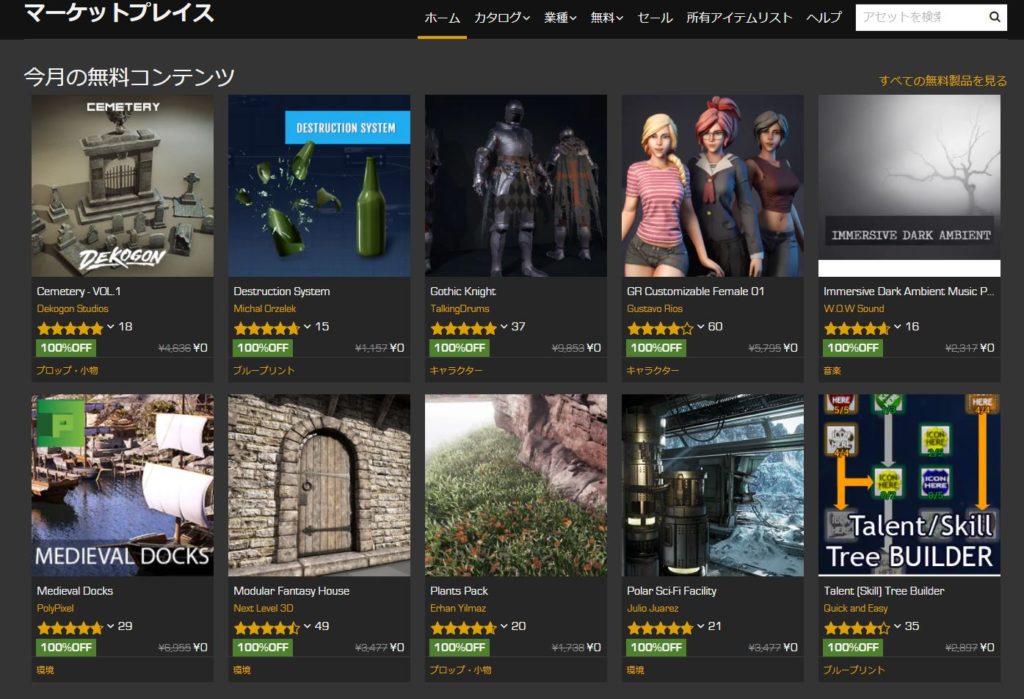Image resolution: width=1024 pixels, height=699 pixels.
Task: Visit the PolyPixel seller page
Action: pyautogui.click(x=55, y=608)
